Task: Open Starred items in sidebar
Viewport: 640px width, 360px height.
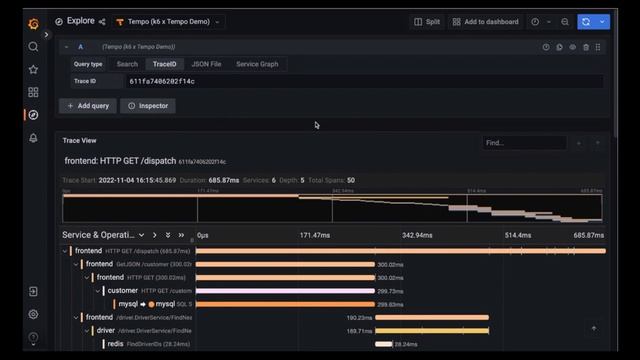Action: click(x=33, y=69)
